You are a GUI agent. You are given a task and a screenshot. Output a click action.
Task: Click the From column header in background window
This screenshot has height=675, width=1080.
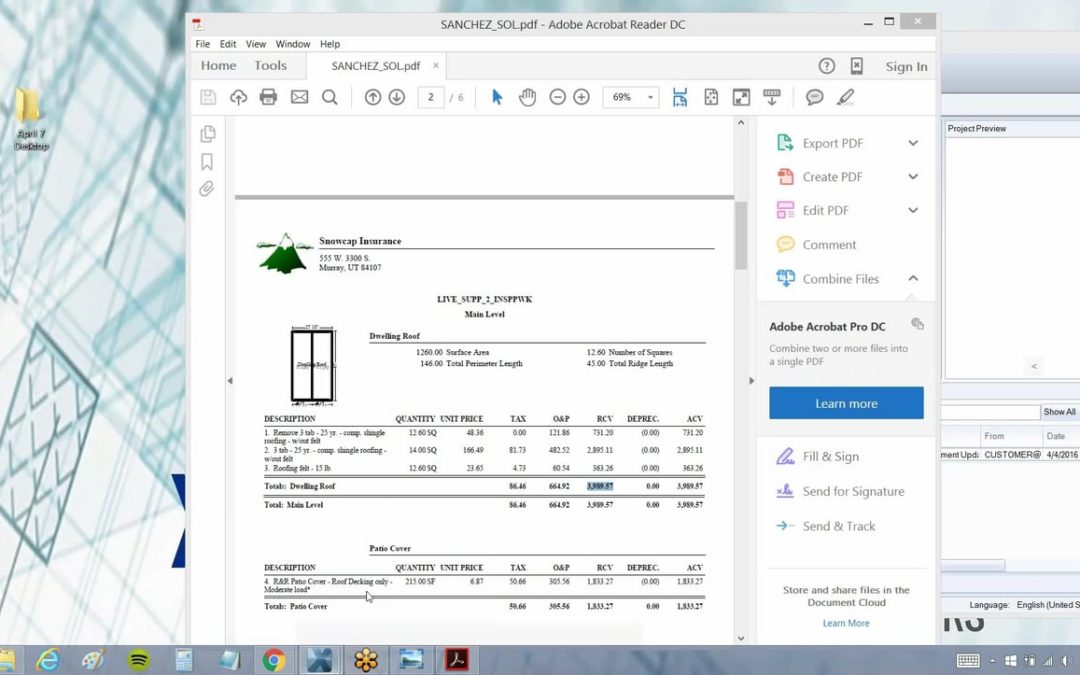coord(994,436)
